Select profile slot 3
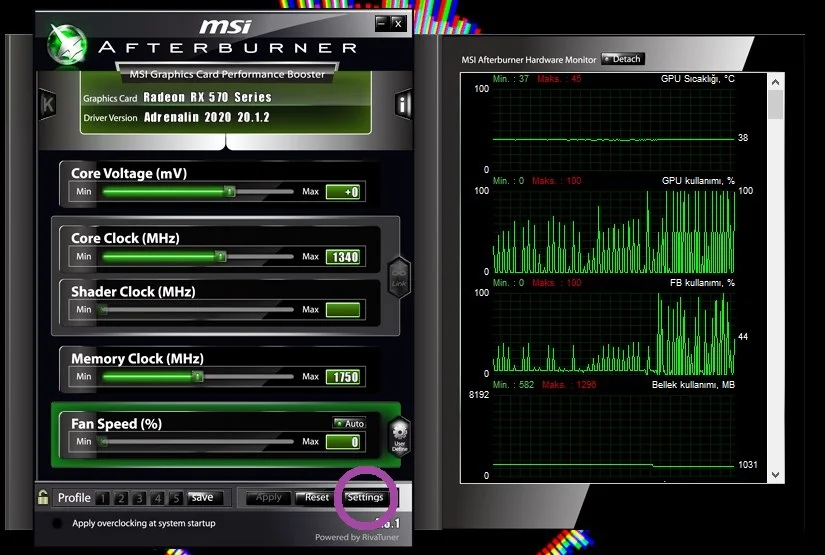The height and width of the screenshot is (555, 825). pyautogui.click(x=139, y=498)
